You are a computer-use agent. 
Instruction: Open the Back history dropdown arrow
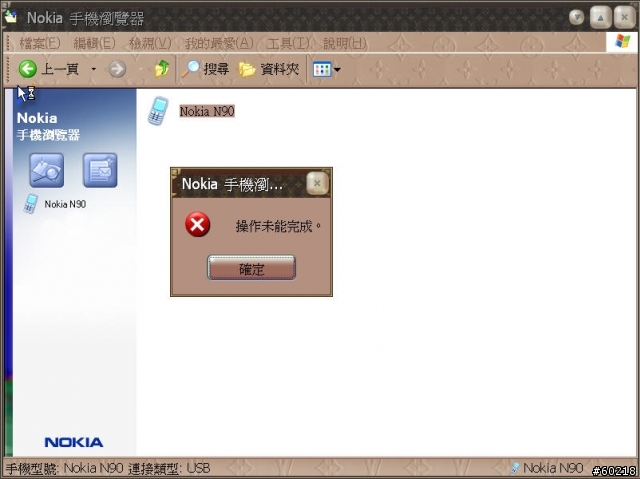coord(93,69)
